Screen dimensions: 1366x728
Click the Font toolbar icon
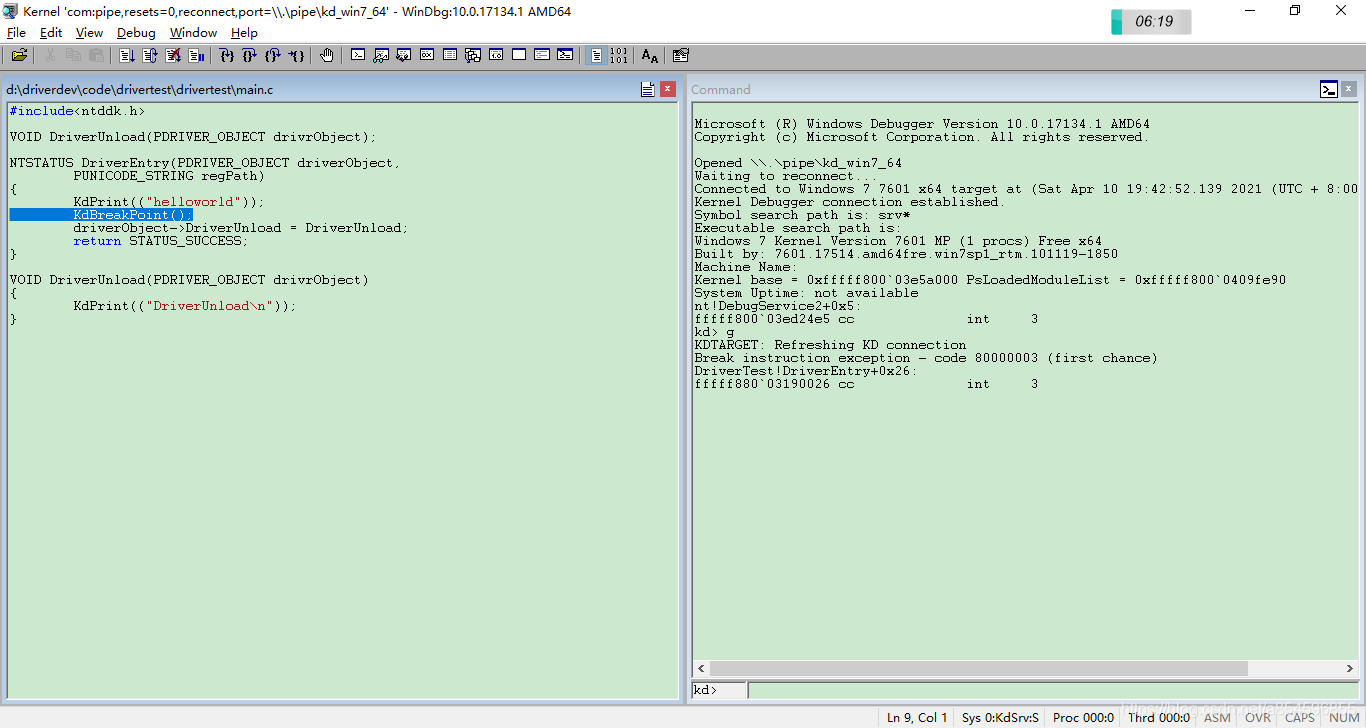[650, 55]
